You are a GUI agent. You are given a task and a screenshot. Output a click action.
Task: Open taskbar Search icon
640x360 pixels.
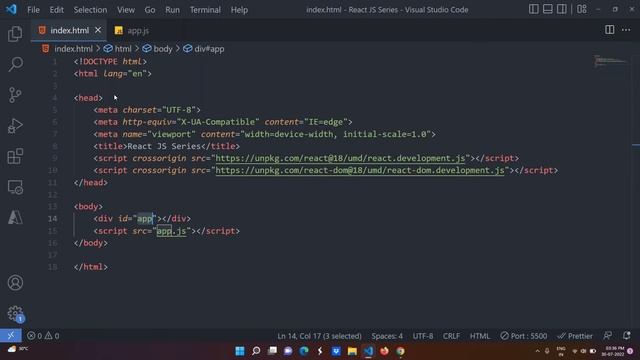(256, 351)
